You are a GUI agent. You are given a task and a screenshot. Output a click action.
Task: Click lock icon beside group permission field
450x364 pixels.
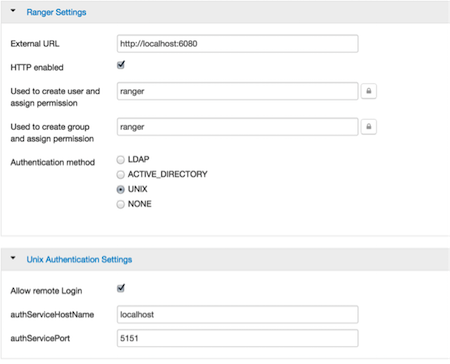pos(369,127)
